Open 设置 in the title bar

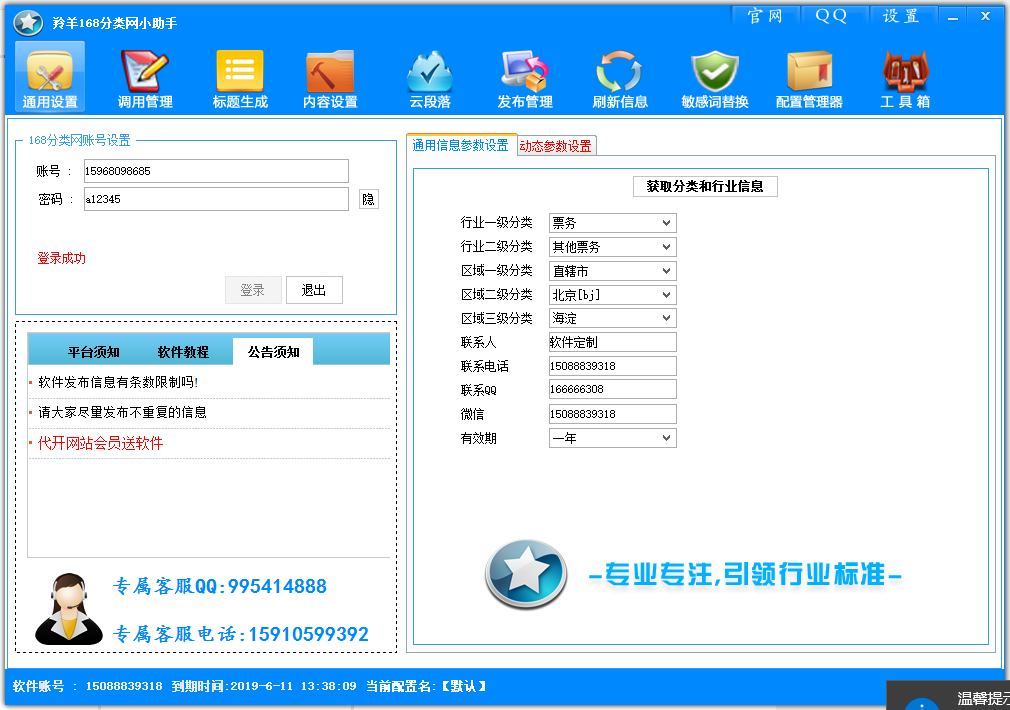pyautogui.click(x=901, y=15)
